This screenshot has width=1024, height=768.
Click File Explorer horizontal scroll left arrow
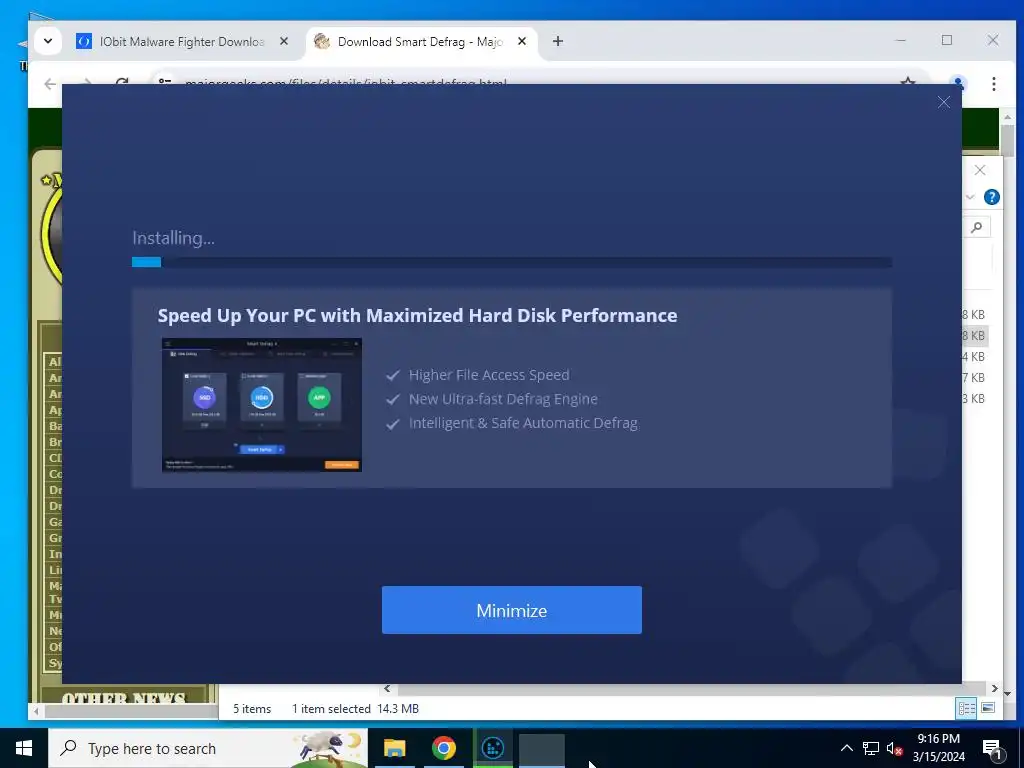387,688
